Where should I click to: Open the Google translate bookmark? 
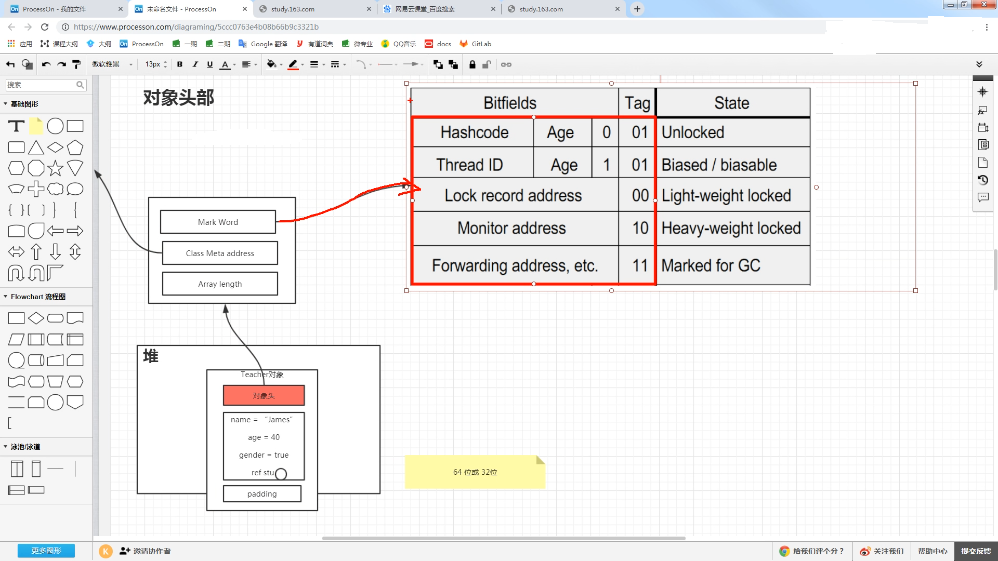[x=263, y=44]
